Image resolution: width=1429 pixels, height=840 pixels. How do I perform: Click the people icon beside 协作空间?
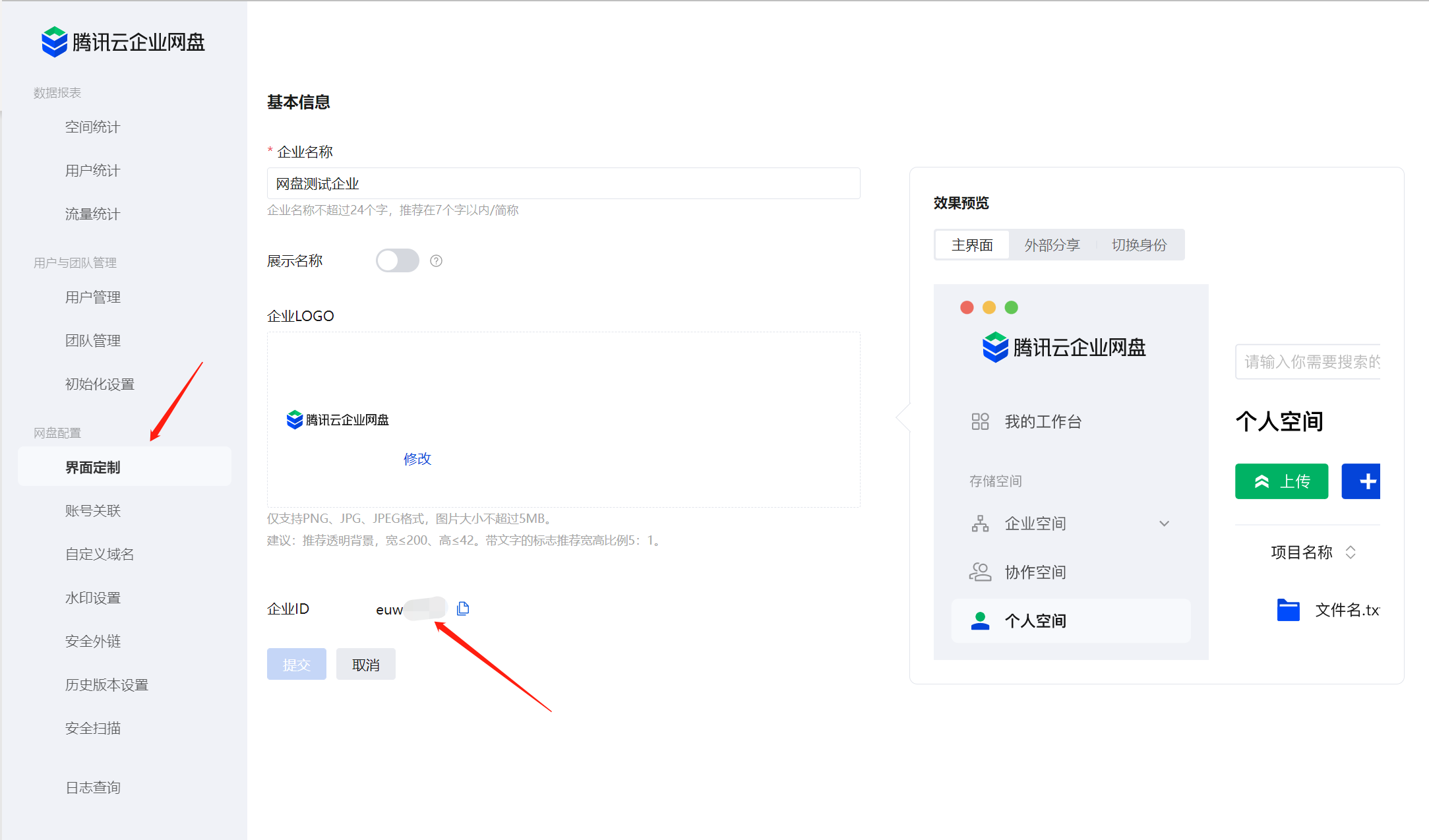click(x=980, y=572)
